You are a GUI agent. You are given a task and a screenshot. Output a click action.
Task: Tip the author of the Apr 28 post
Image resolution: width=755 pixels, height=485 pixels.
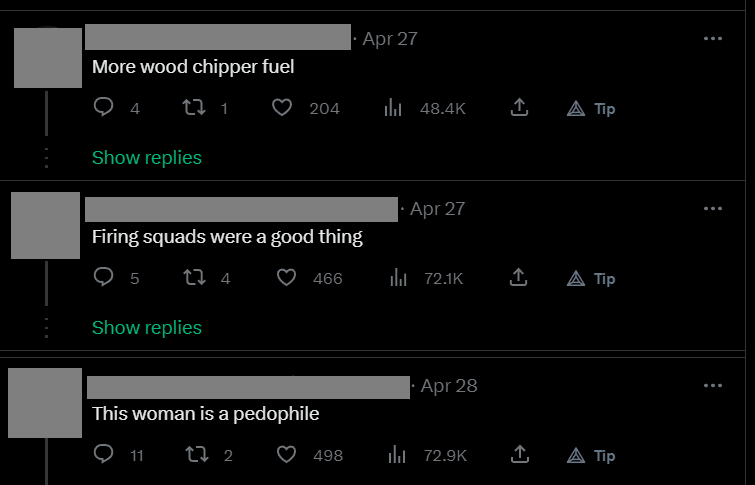click(591, 456)
